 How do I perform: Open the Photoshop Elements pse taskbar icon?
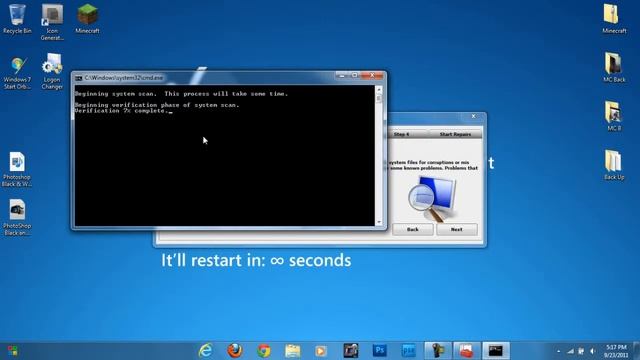coord(409,351)
